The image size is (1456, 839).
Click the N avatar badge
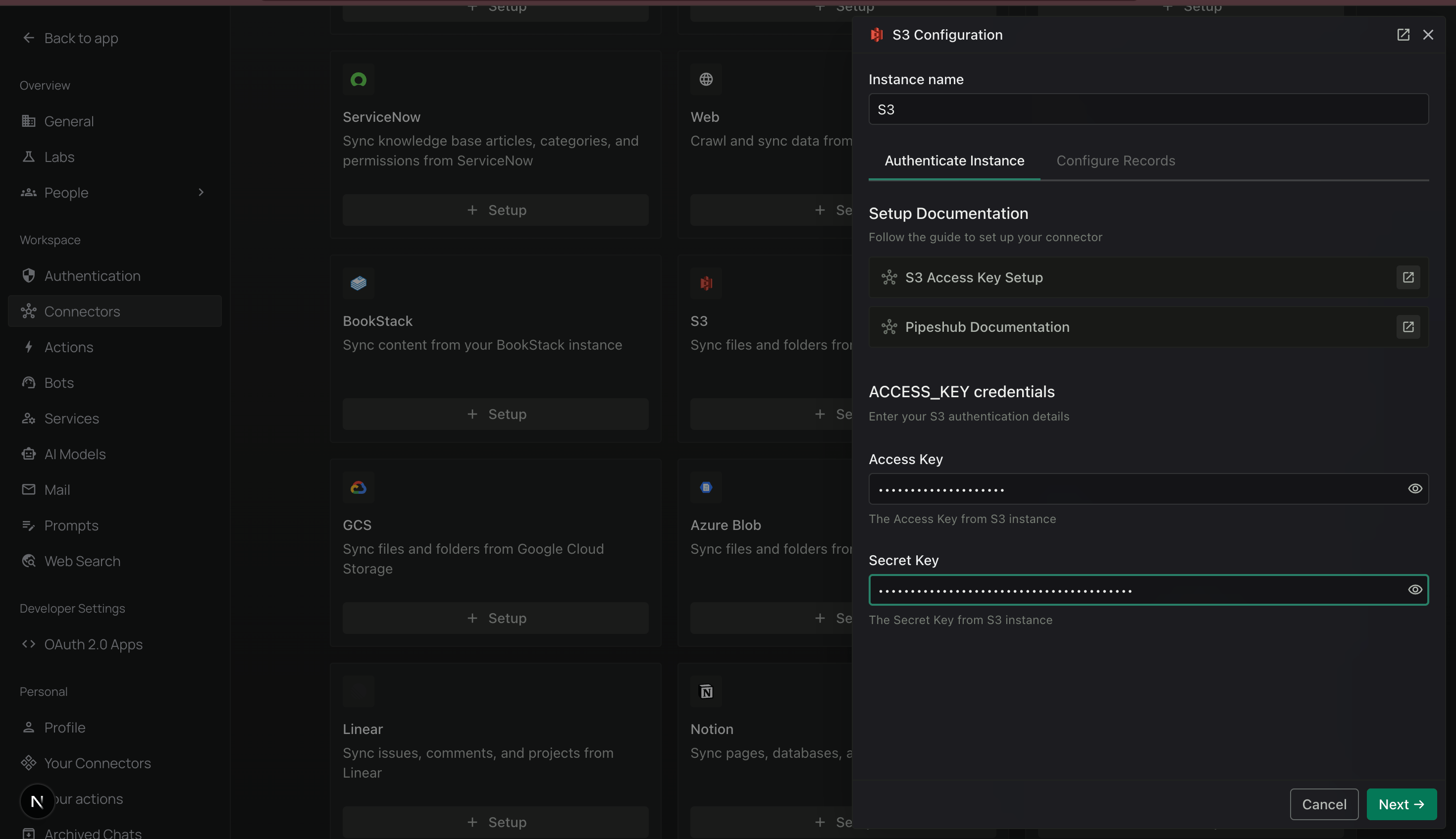point(38,801)
